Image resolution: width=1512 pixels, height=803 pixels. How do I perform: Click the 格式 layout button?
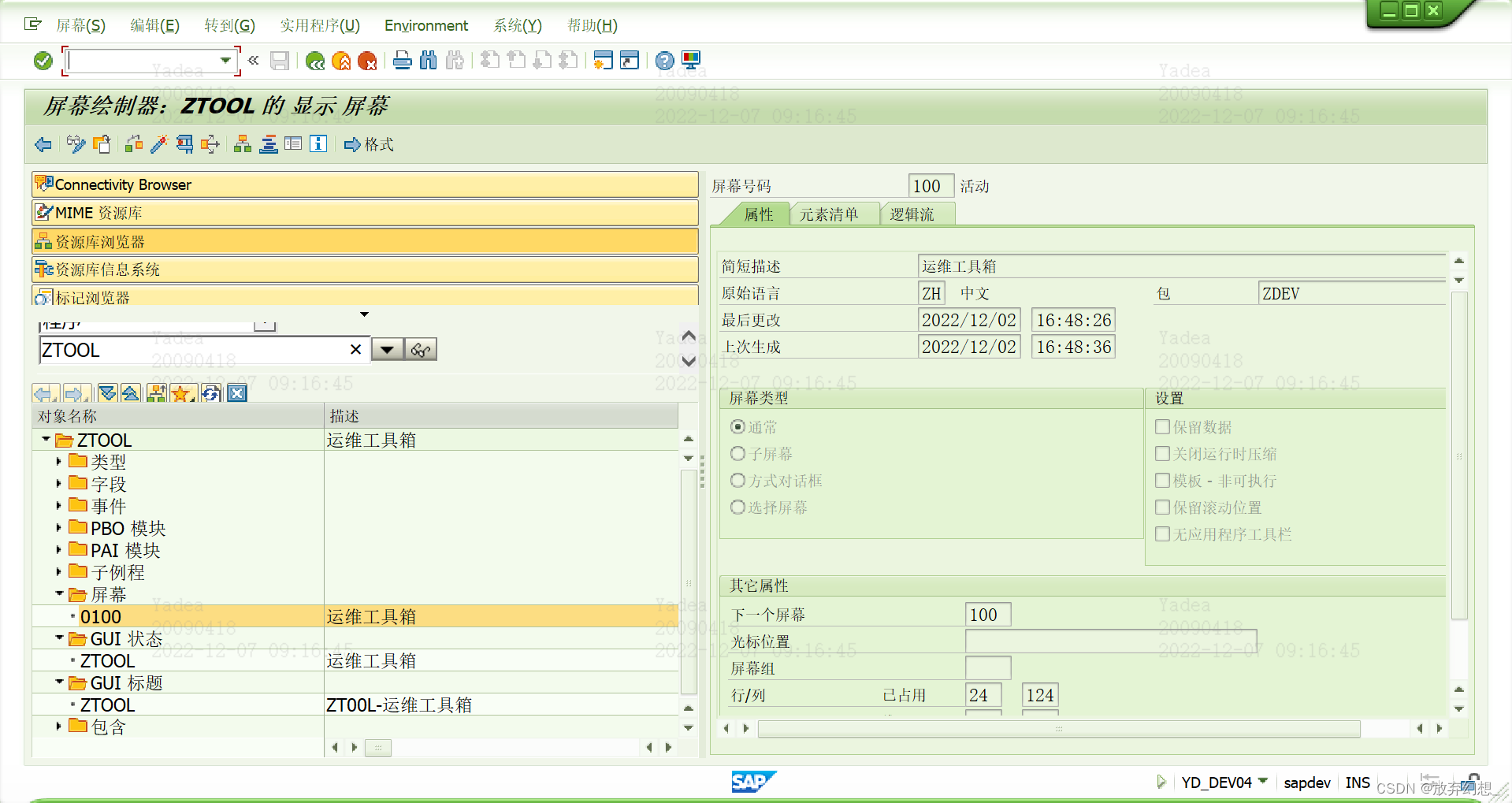point(369,144)
